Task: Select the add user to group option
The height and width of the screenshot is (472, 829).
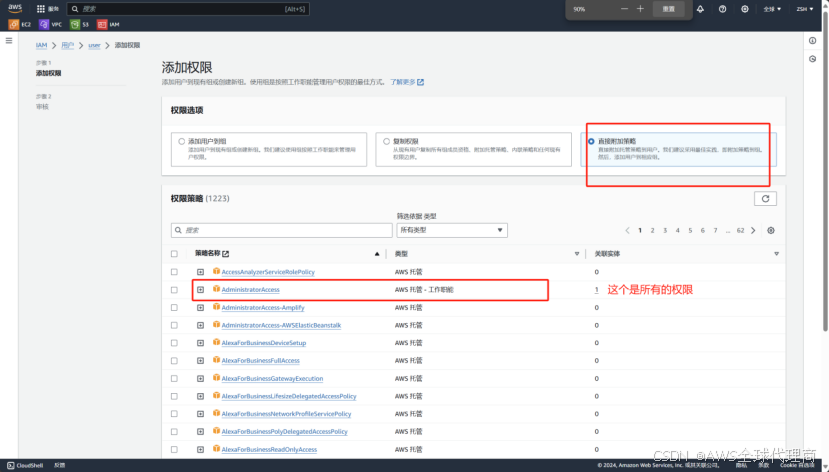Action: (x=181, y=141)
